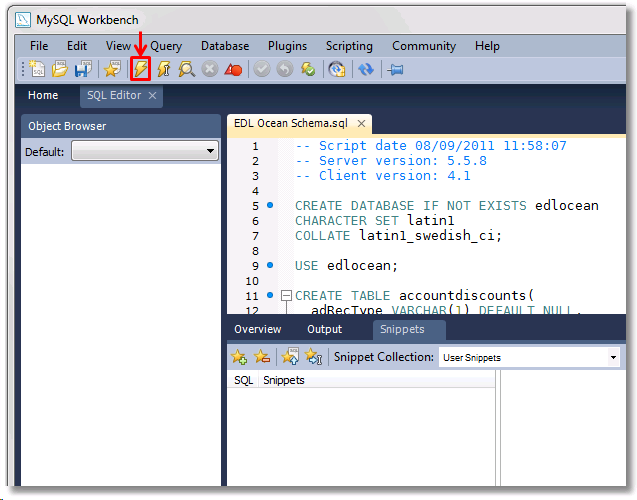Execute current statement lightning cursor icon
This screenshot has height=500, width=637.
click(x=164, y=69)
